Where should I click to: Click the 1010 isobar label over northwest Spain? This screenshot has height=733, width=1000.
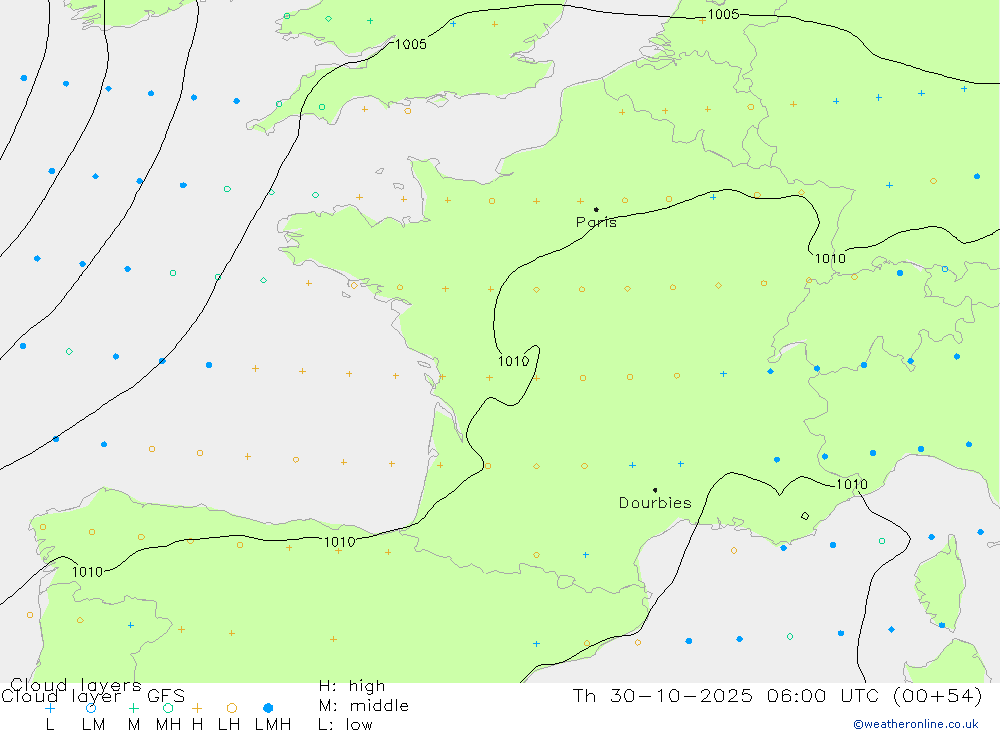point(87,572)
